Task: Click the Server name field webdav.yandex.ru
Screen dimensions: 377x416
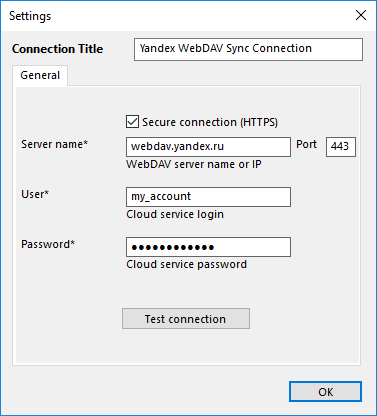Action: click(x=208, y=147)
